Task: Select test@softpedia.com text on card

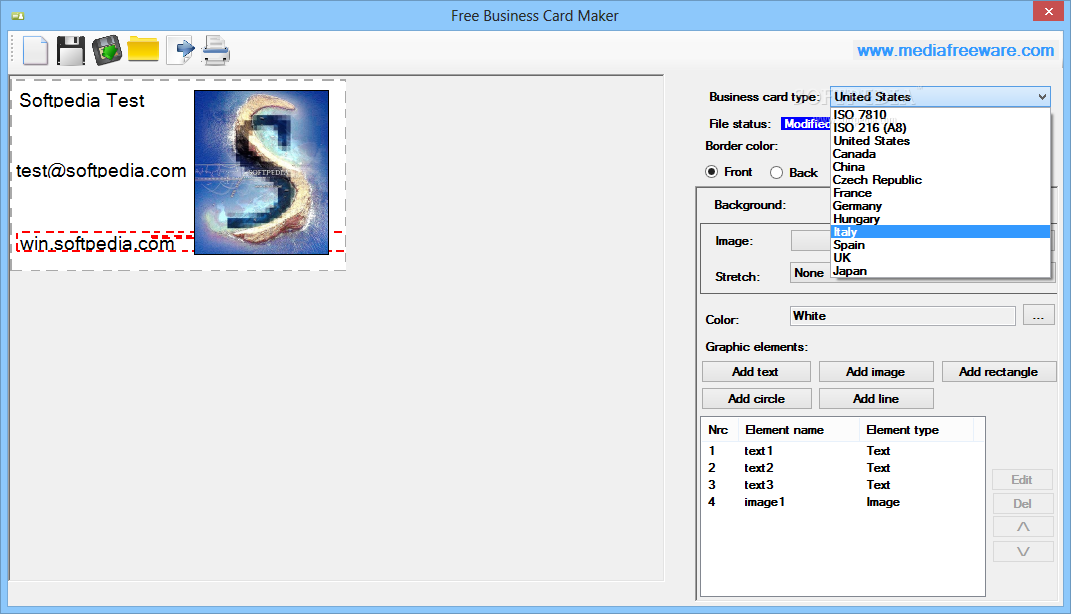Action: [x=101, y=171]
